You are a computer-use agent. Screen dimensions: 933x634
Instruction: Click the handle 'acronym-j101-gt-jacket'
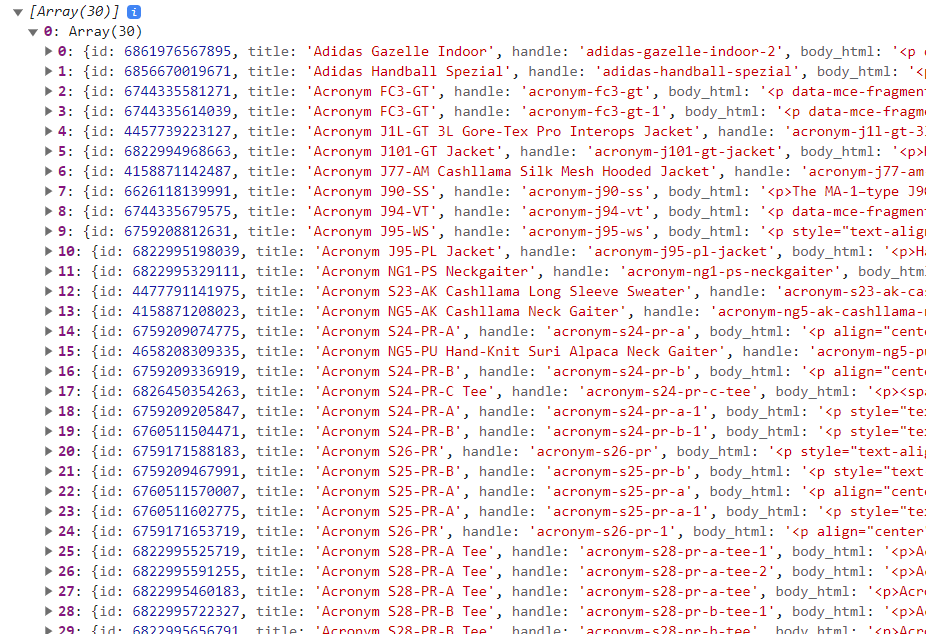point(685,152)
